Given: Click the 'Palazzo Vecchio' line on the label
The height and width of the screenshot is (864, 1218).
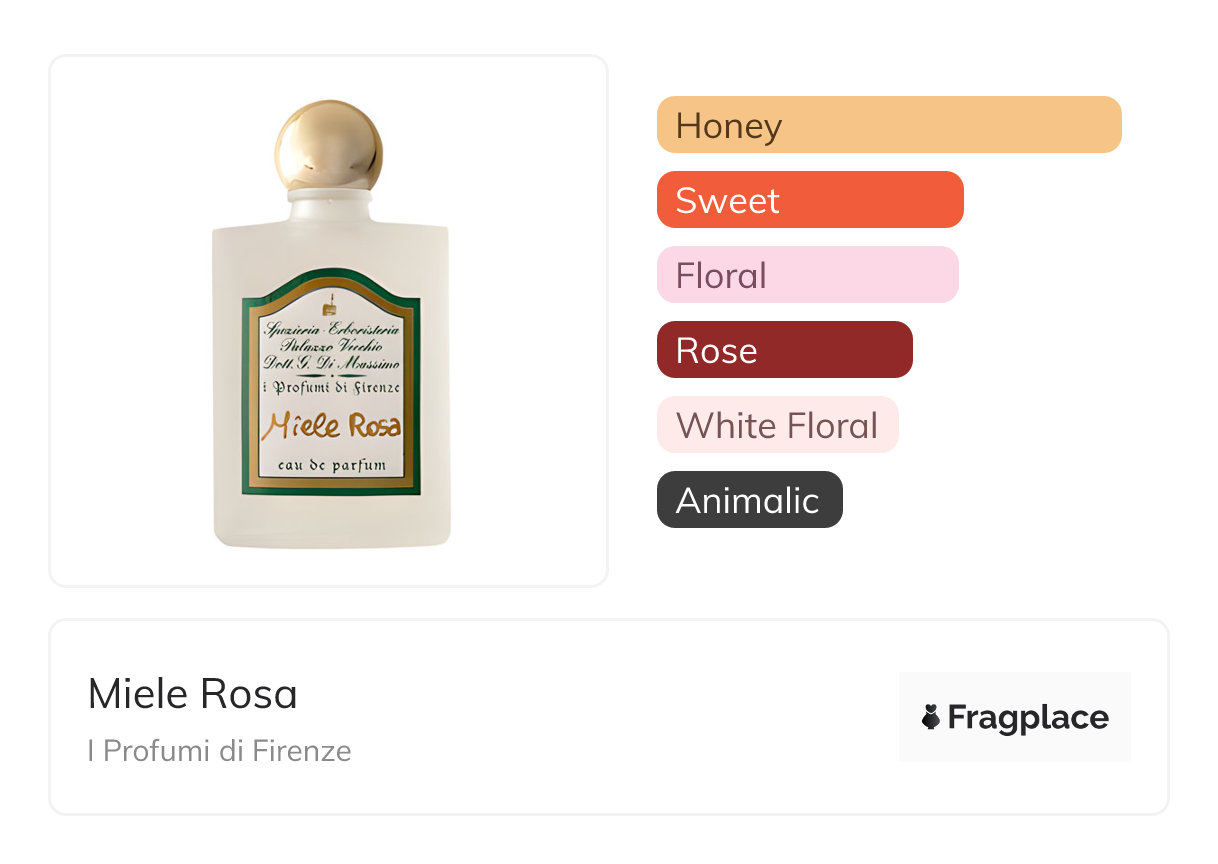Looking at the screenshot, I should point(331,345).
